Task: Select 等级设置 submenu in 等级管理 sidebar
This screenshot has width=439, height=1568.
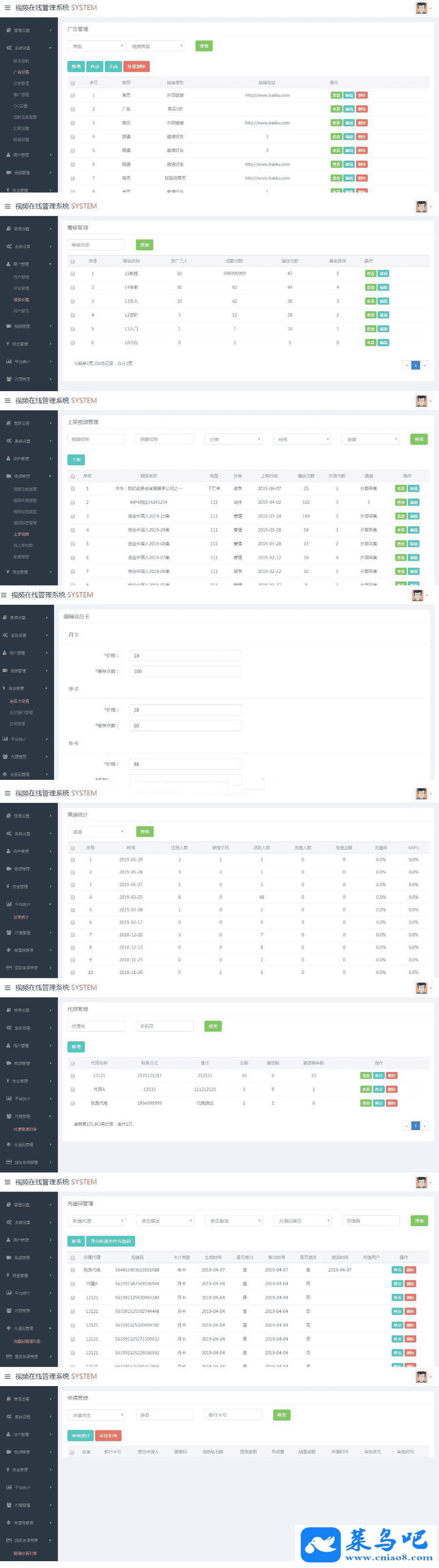Action: (x=21, y=299)
